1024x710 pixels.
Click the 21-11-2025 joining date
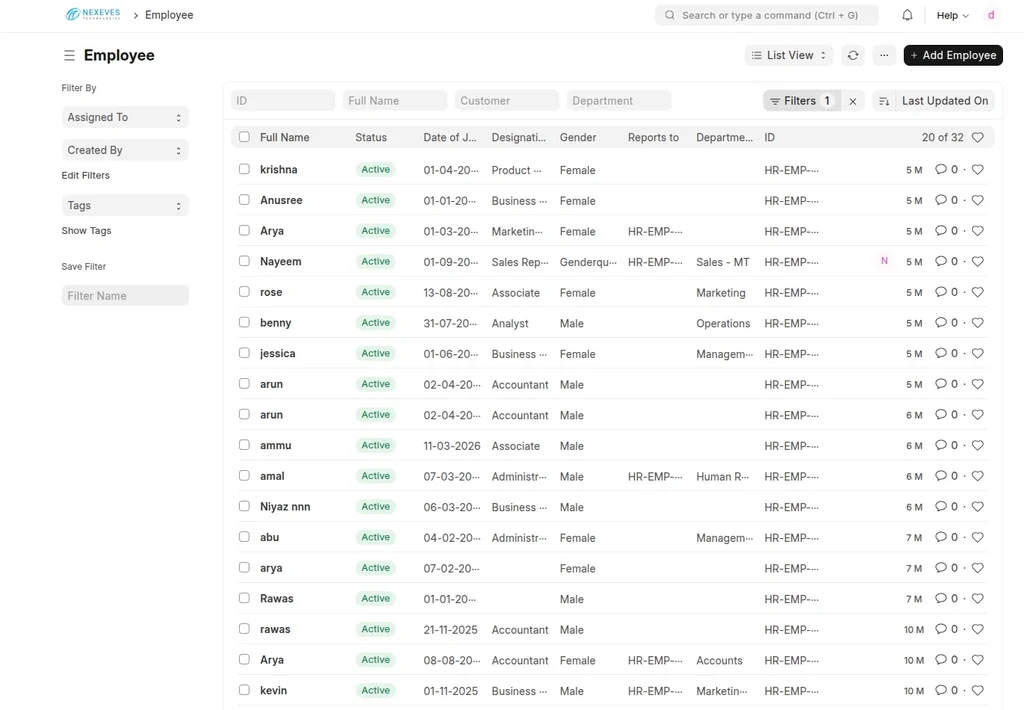[x=451, y=630]
